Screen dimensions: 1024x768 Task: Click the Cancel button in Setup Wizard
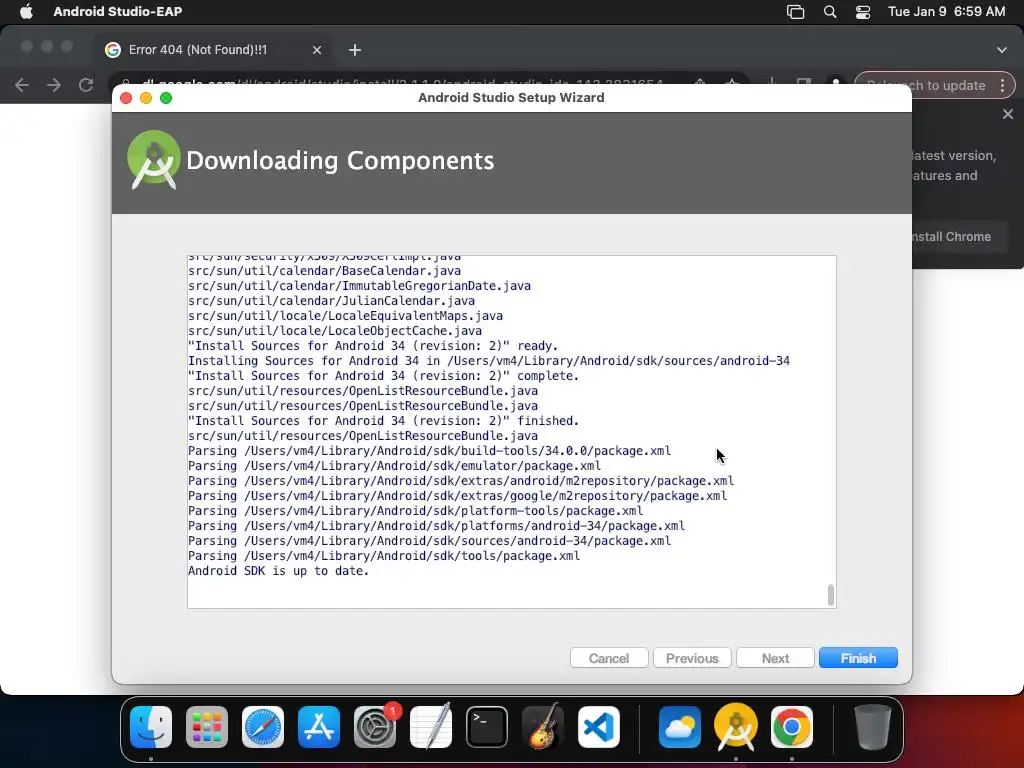pos(609,658)
